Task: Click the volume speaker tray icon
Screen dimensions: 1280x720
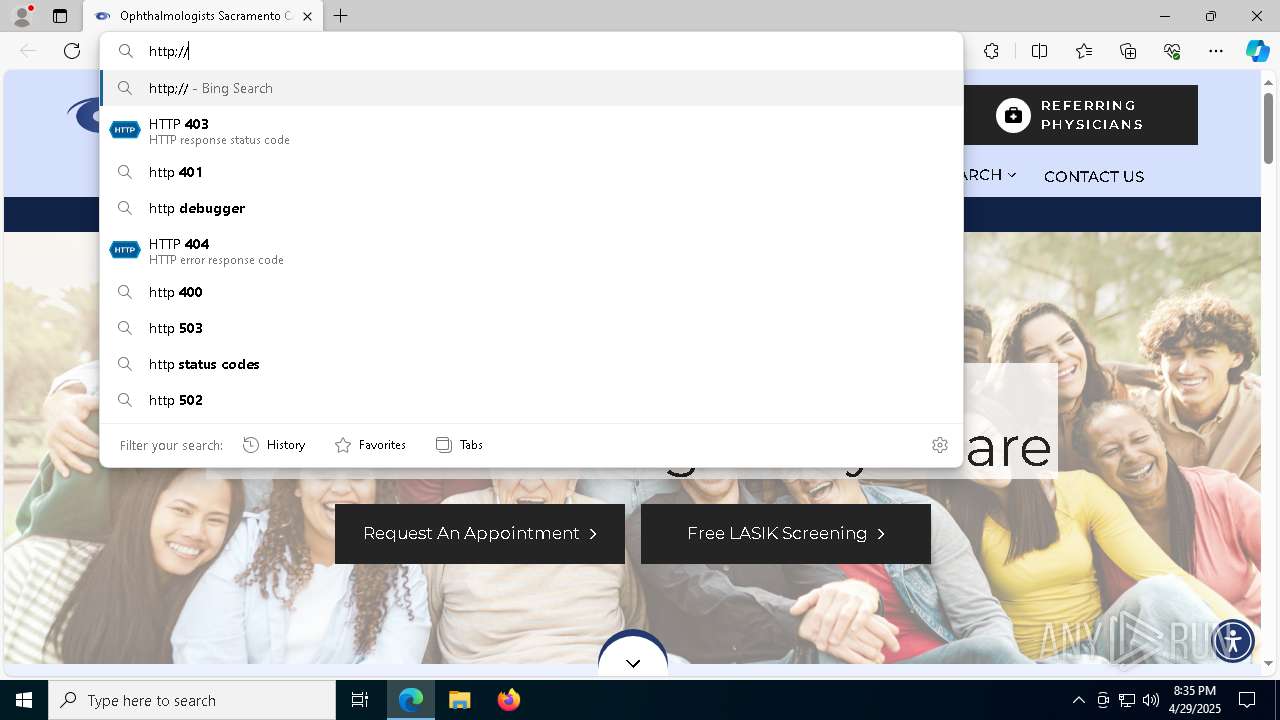Action: [x=1151, y=700]
